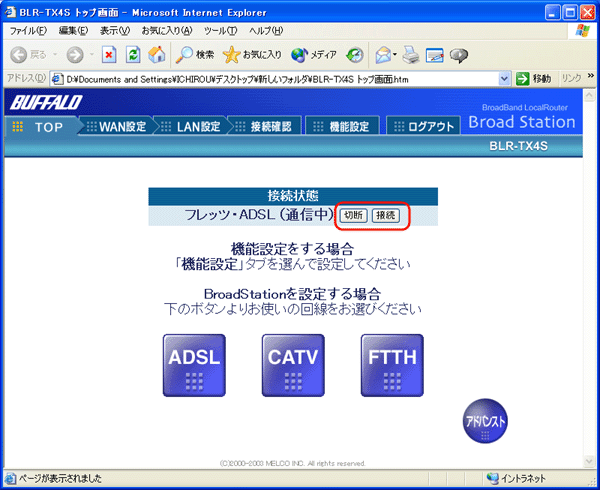Open Favorites (お気に入り) star button

point(252,55)
